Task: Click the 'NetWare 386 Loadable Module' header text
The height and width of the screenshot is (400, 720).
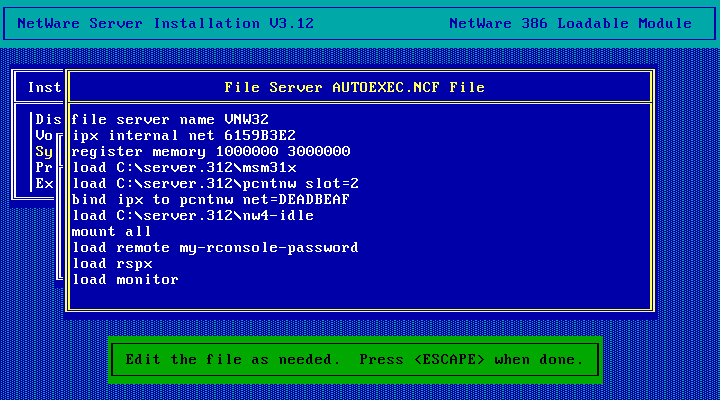Action: (570, 23)
